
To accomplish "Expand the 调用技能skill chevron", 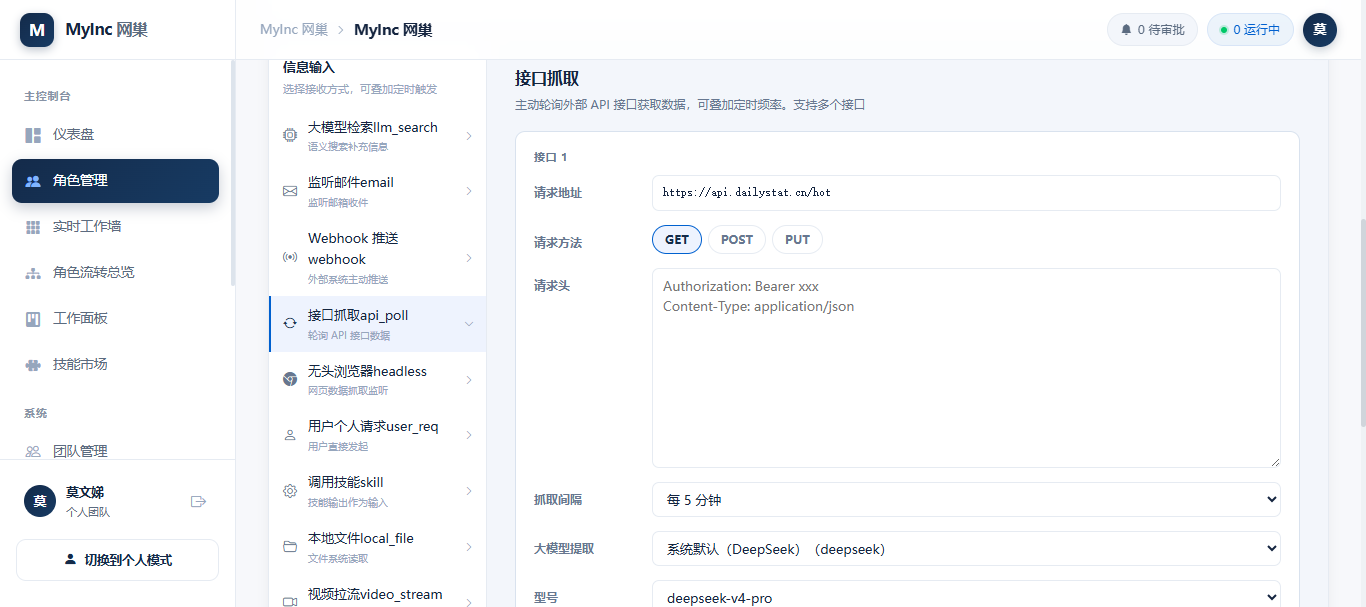I will tap(469, 491).
